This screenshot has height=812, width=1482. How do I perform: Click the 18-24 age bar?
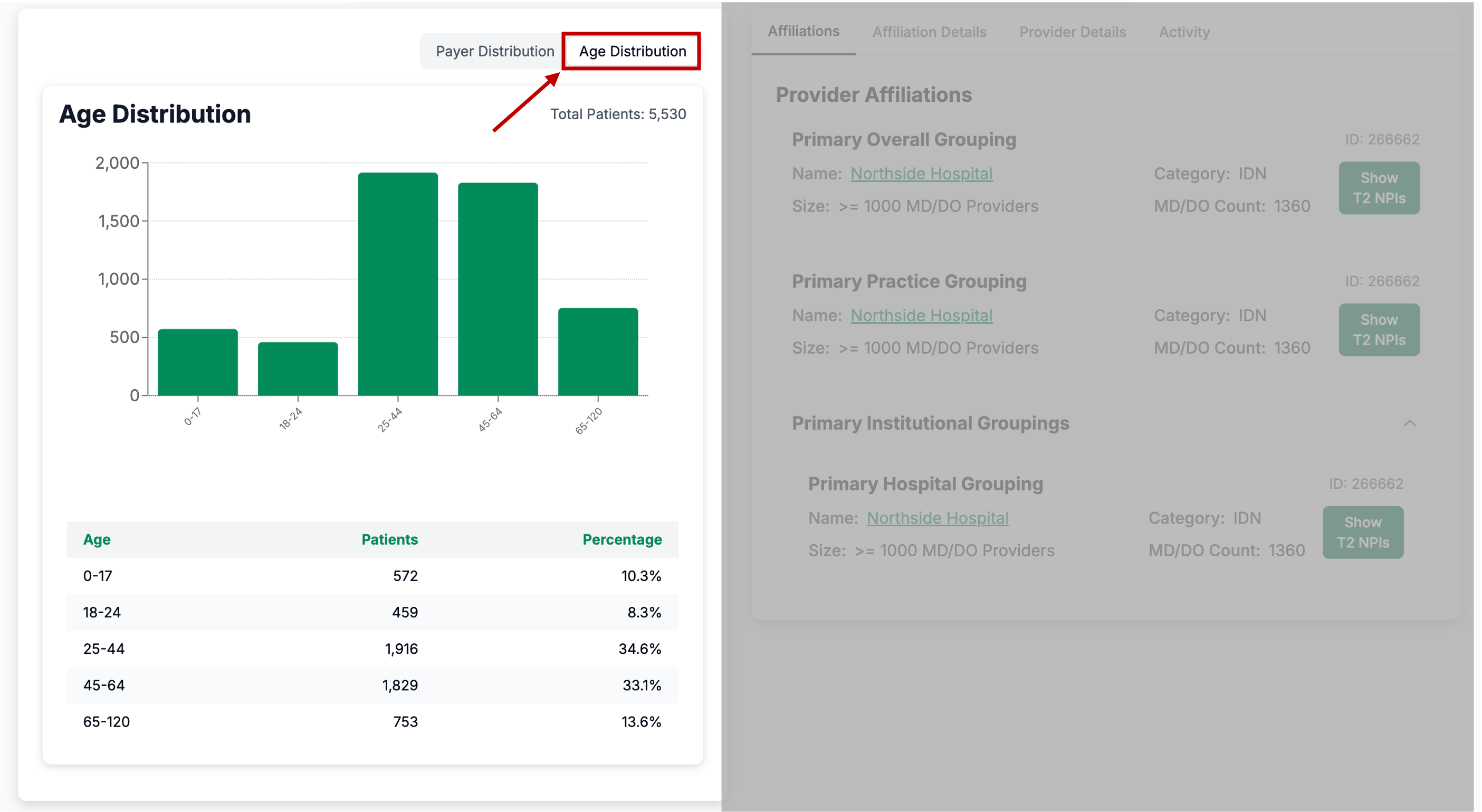(x=298, y=369)
